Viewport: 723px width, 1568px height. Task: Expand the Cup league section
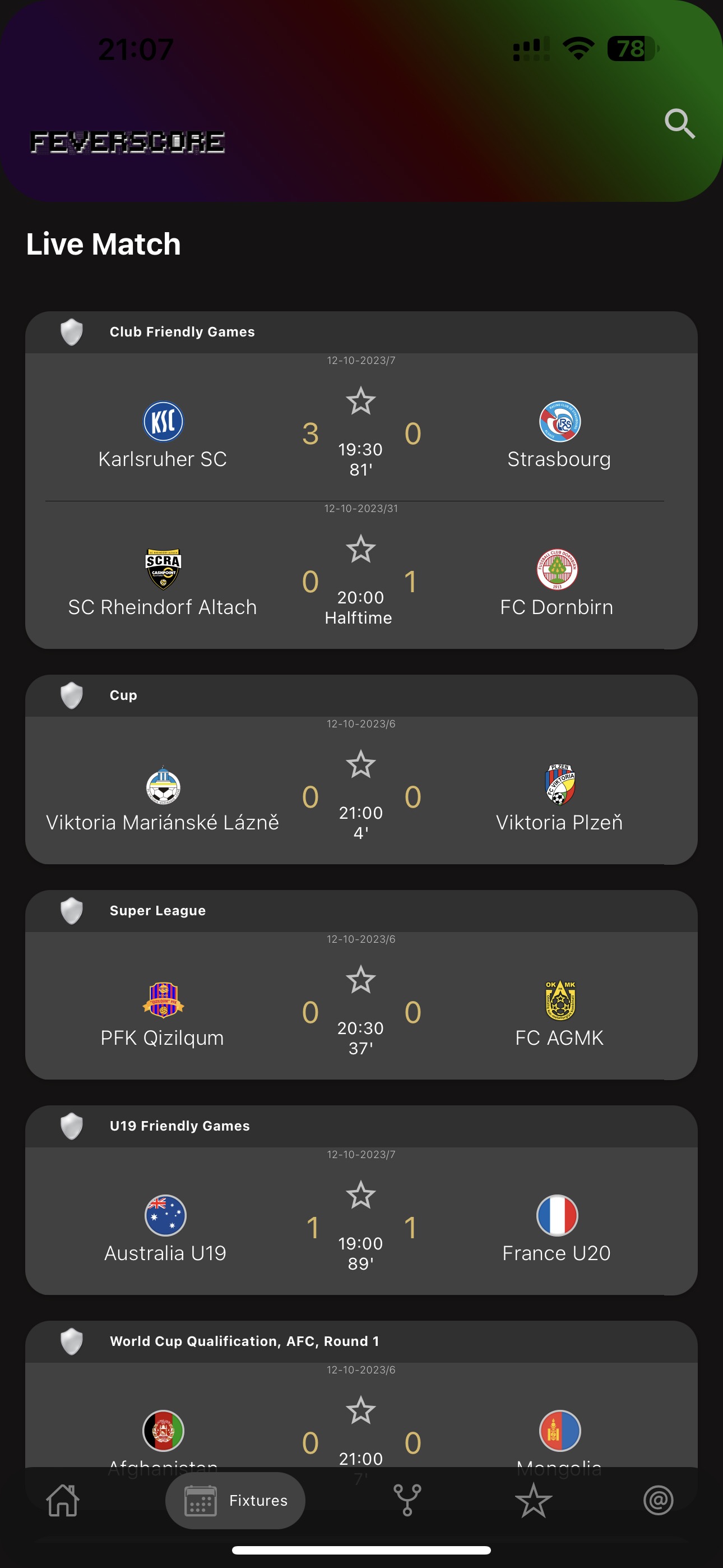(x=123, y=695)
